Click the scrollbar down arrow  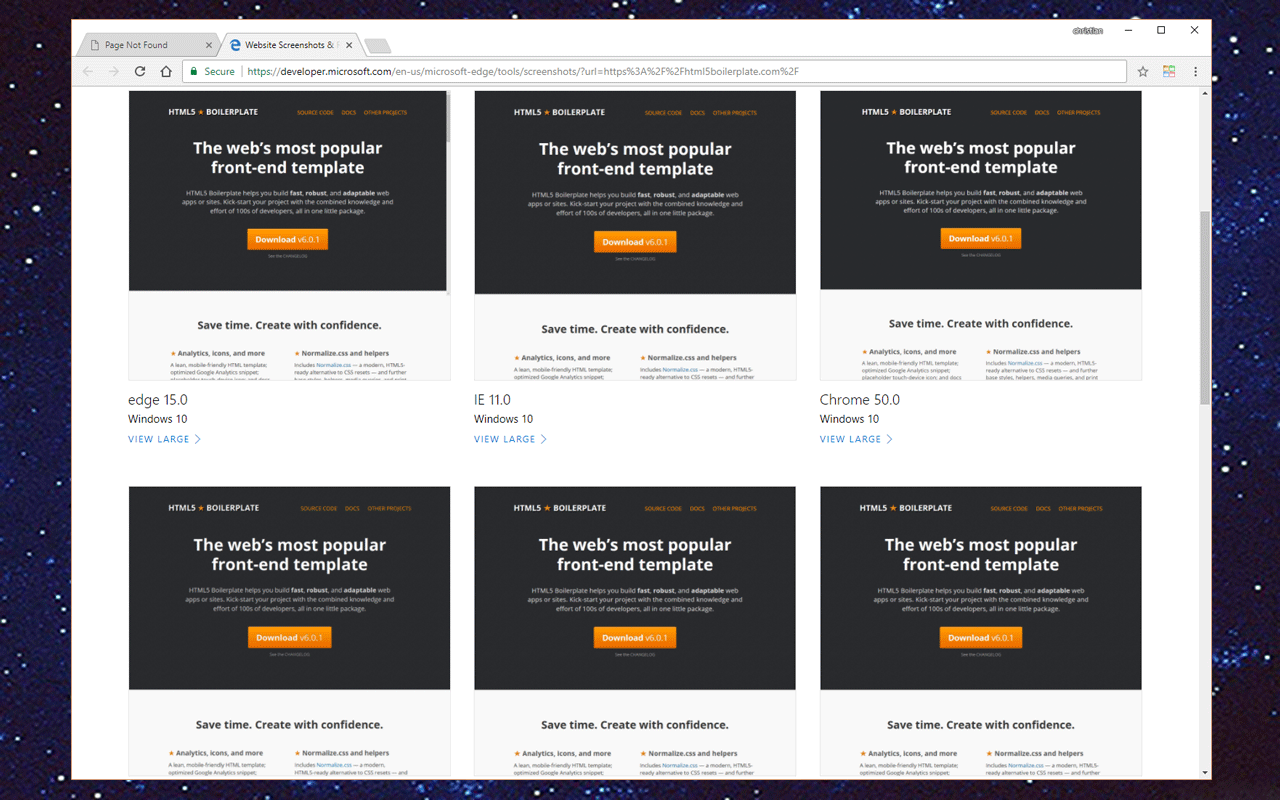(x=1204, y=771)
